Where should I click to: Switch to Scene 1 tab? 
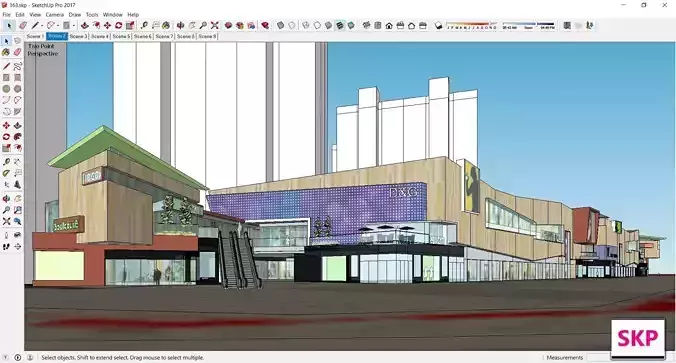pyautogui.click(x=35, y=37)
